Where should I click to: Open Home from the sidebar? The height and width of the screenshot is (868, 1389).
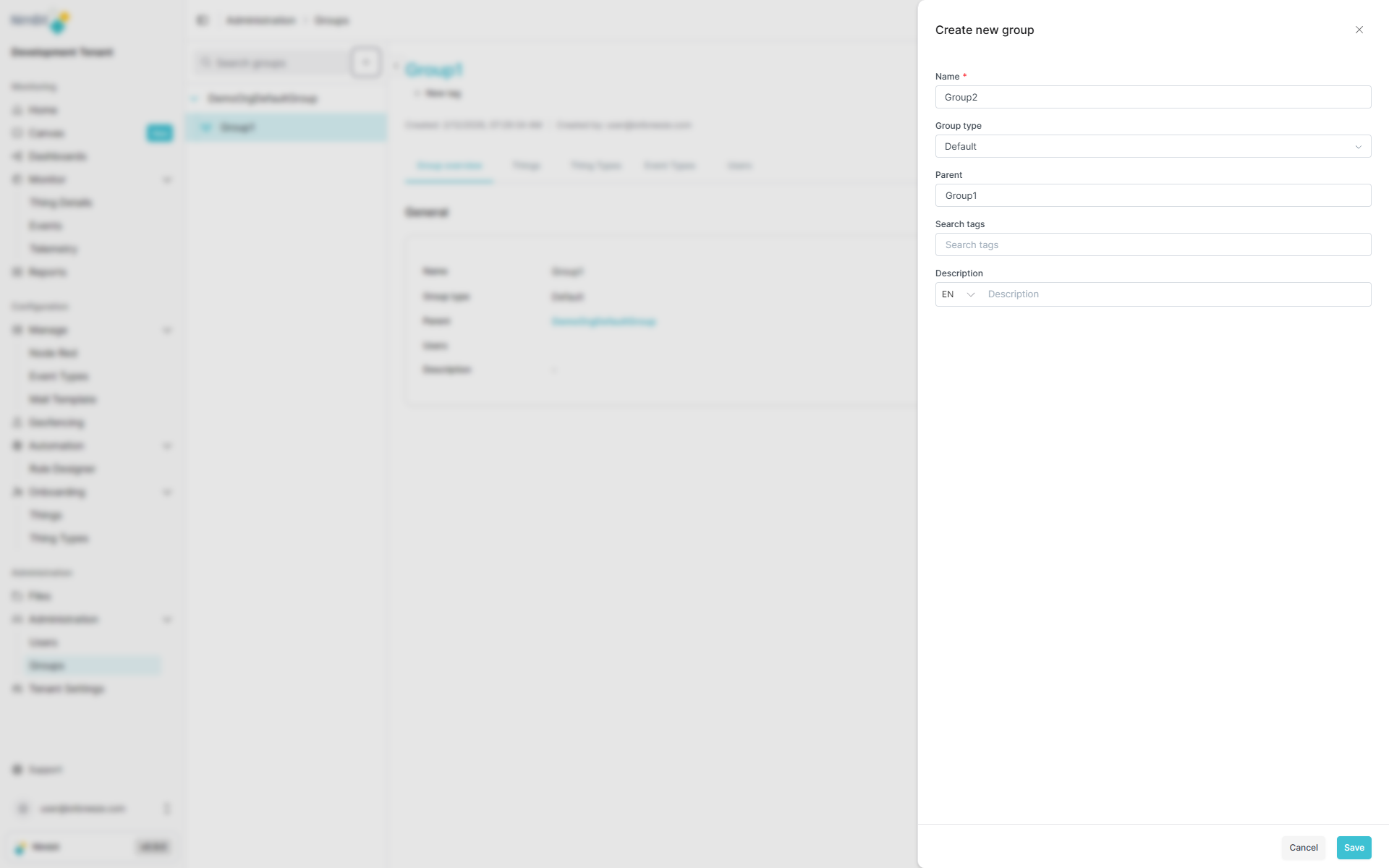click(42, 110)
